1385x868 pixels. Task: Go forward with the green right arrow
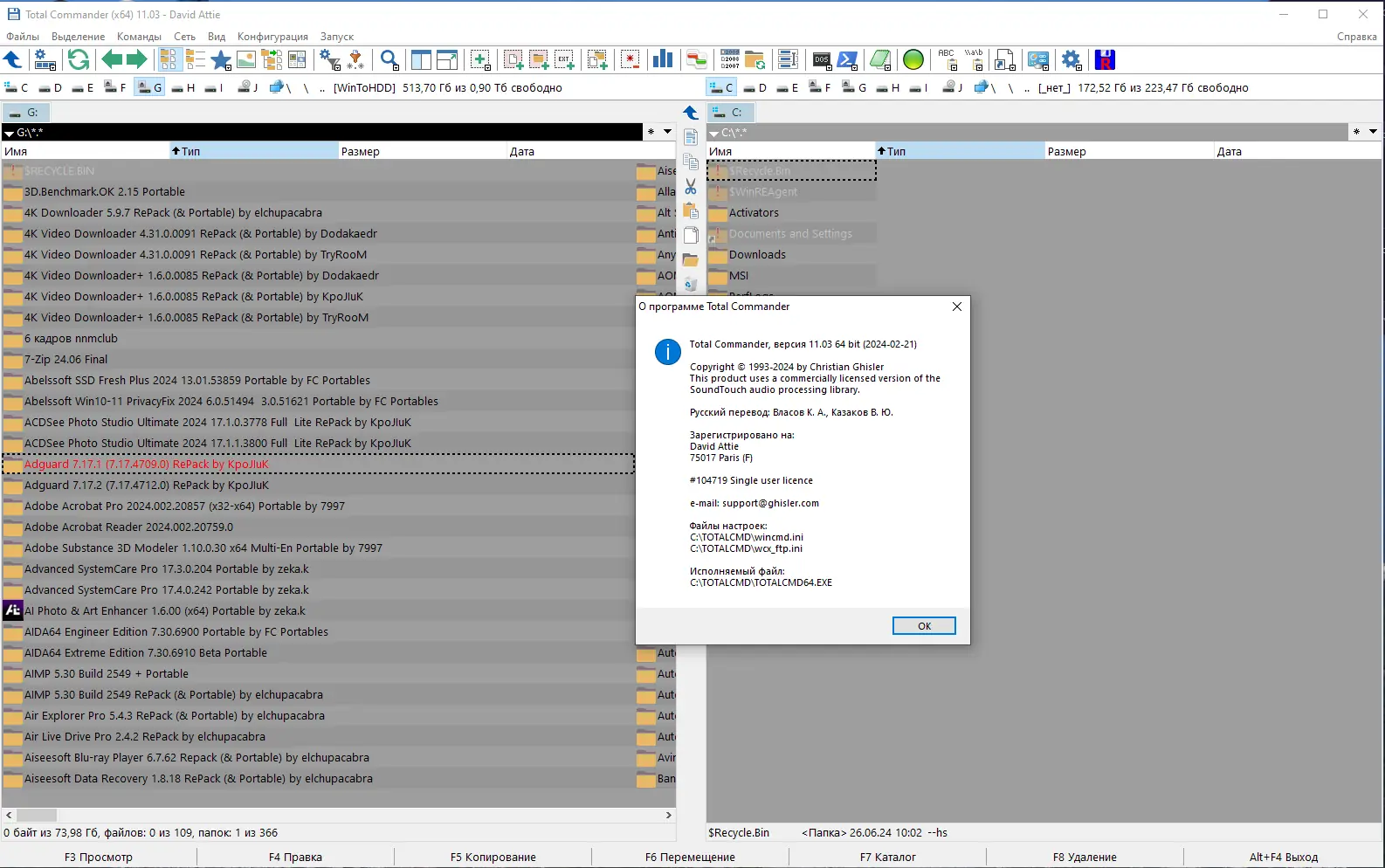136,59
